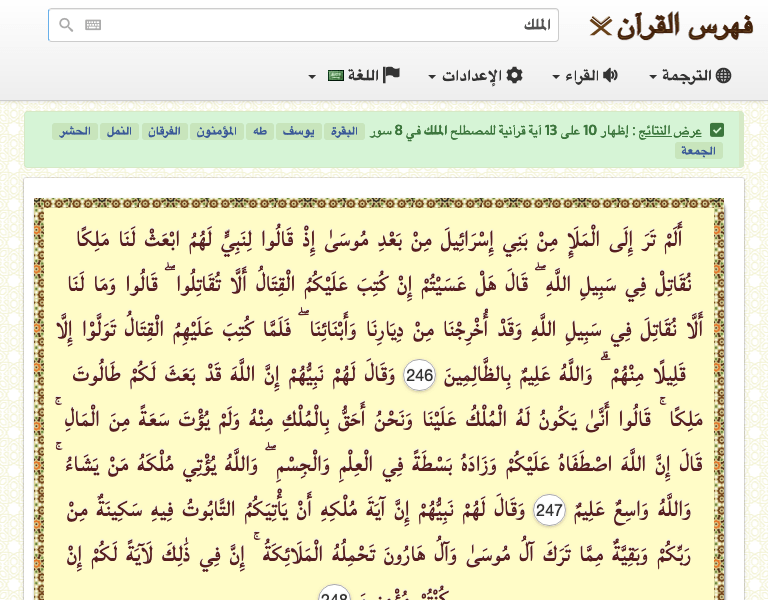Click the language flag icon
Image resolution: width=768 pixels, height=600 pixels.
click(392, 76)
